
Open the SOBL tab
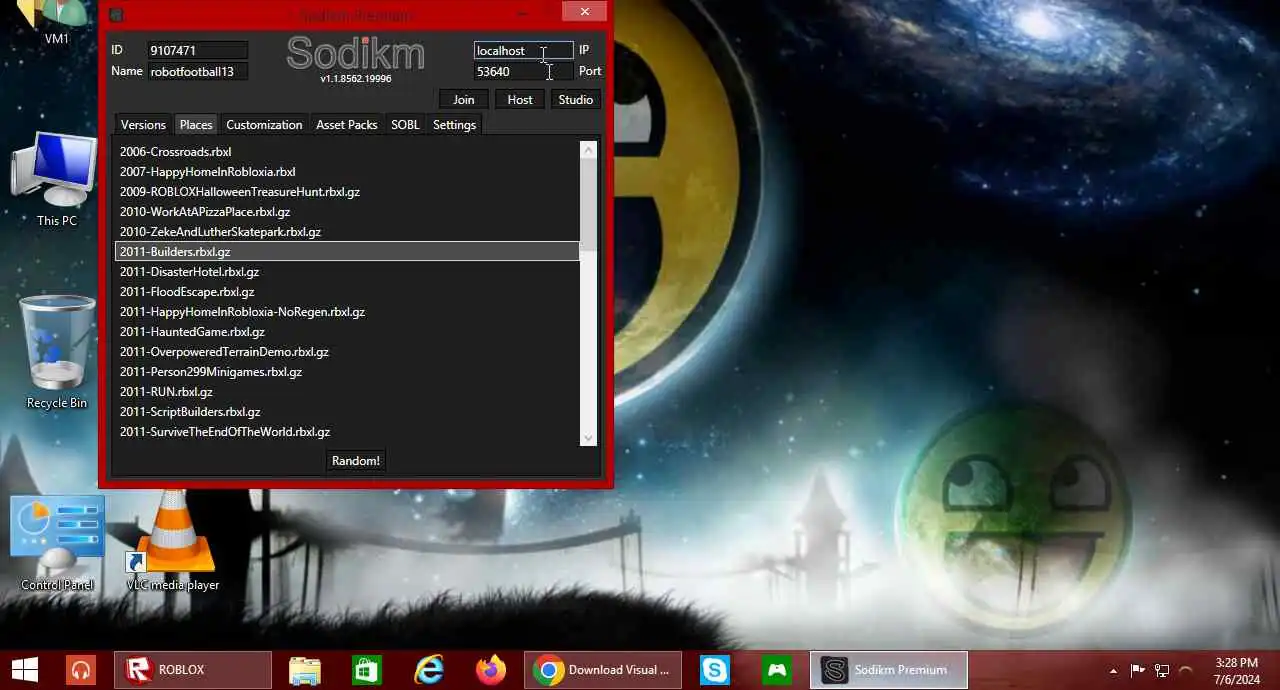pyautogui.click(x=405, y=125)
